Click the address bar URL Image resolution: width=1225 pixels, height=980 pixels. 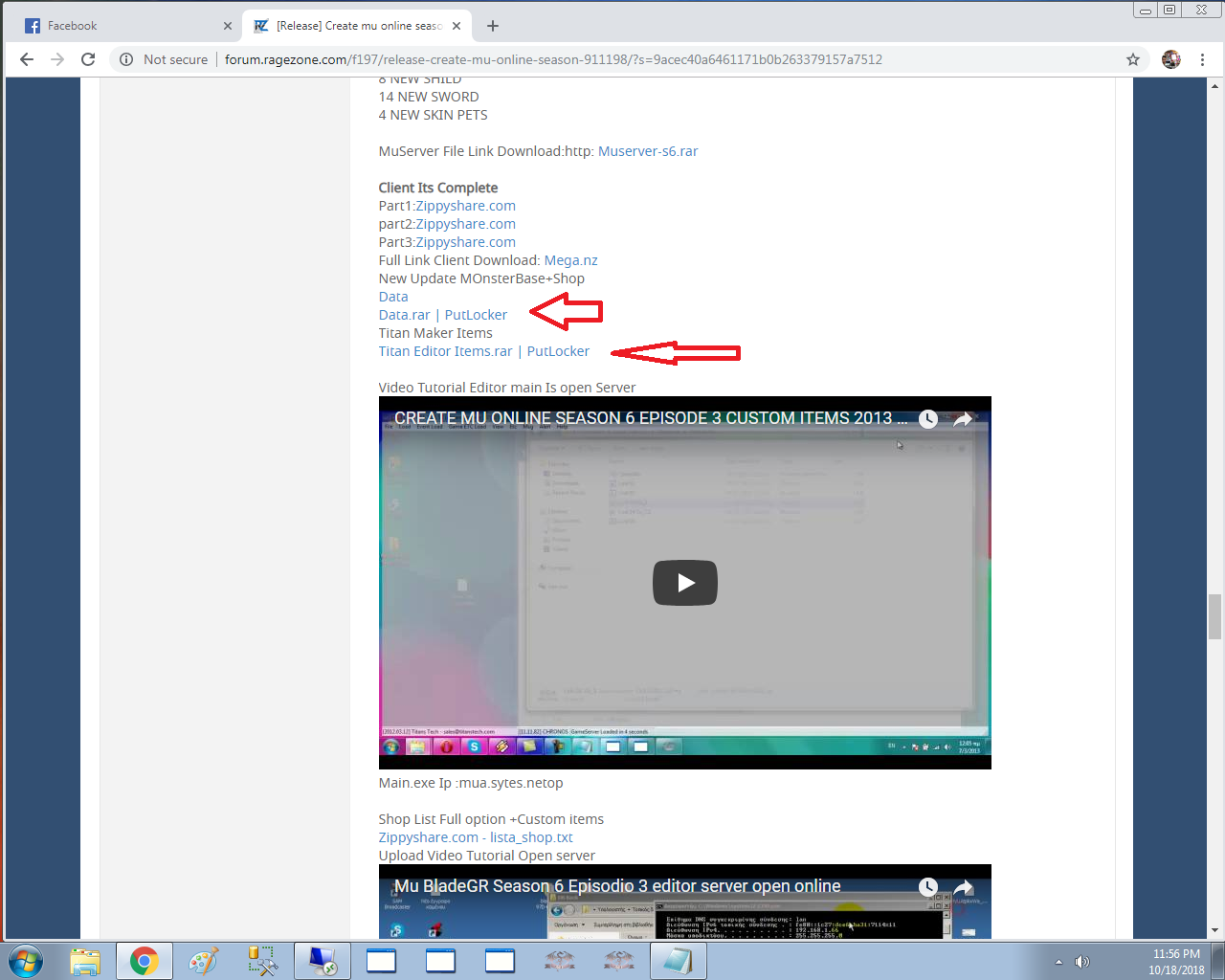[x=553, y=59]
